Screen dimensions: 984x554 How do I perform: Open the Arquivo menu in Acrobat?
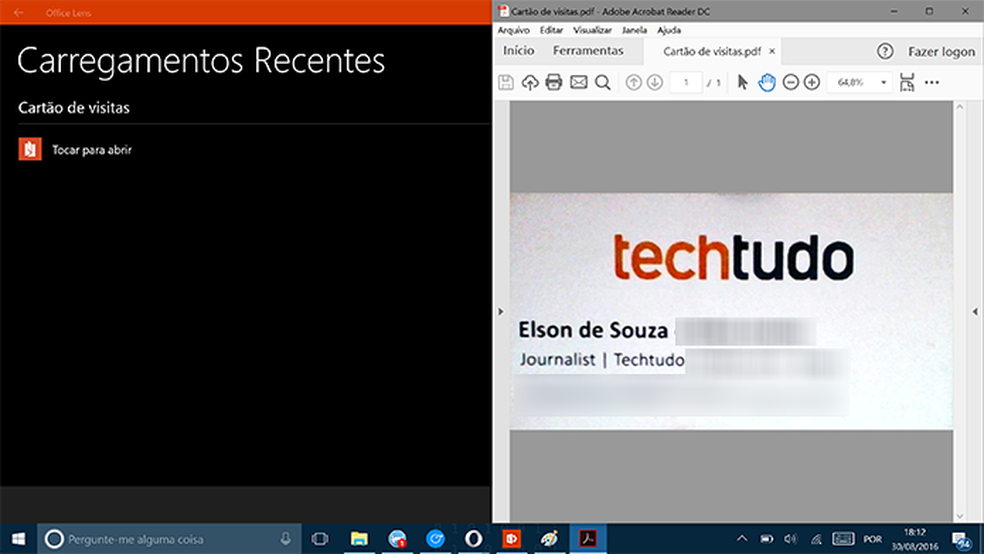pos(513,30)
